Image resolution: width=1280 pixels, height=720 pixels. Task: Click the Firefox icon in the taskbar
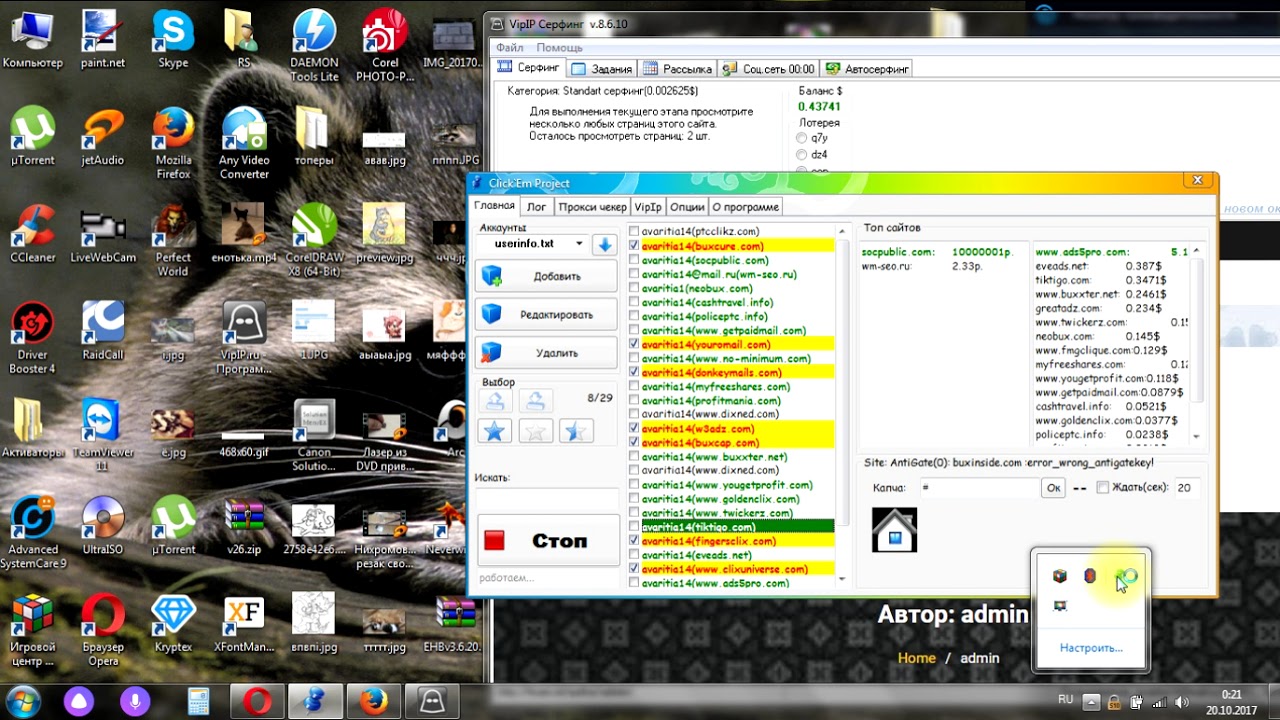374,702
